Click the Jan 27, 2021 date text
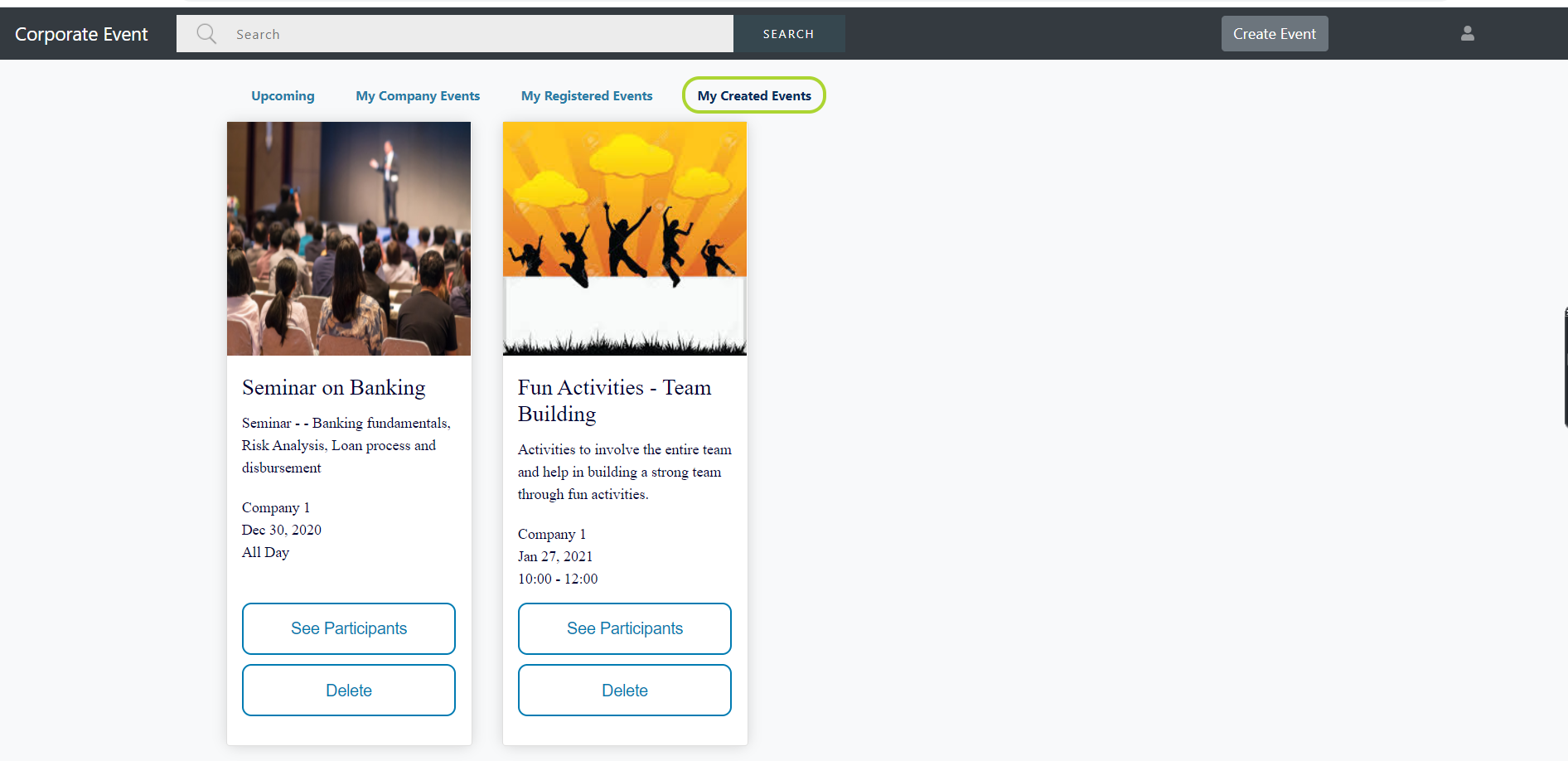Screen dimensions: 1568x761 (x=555, y=556)
